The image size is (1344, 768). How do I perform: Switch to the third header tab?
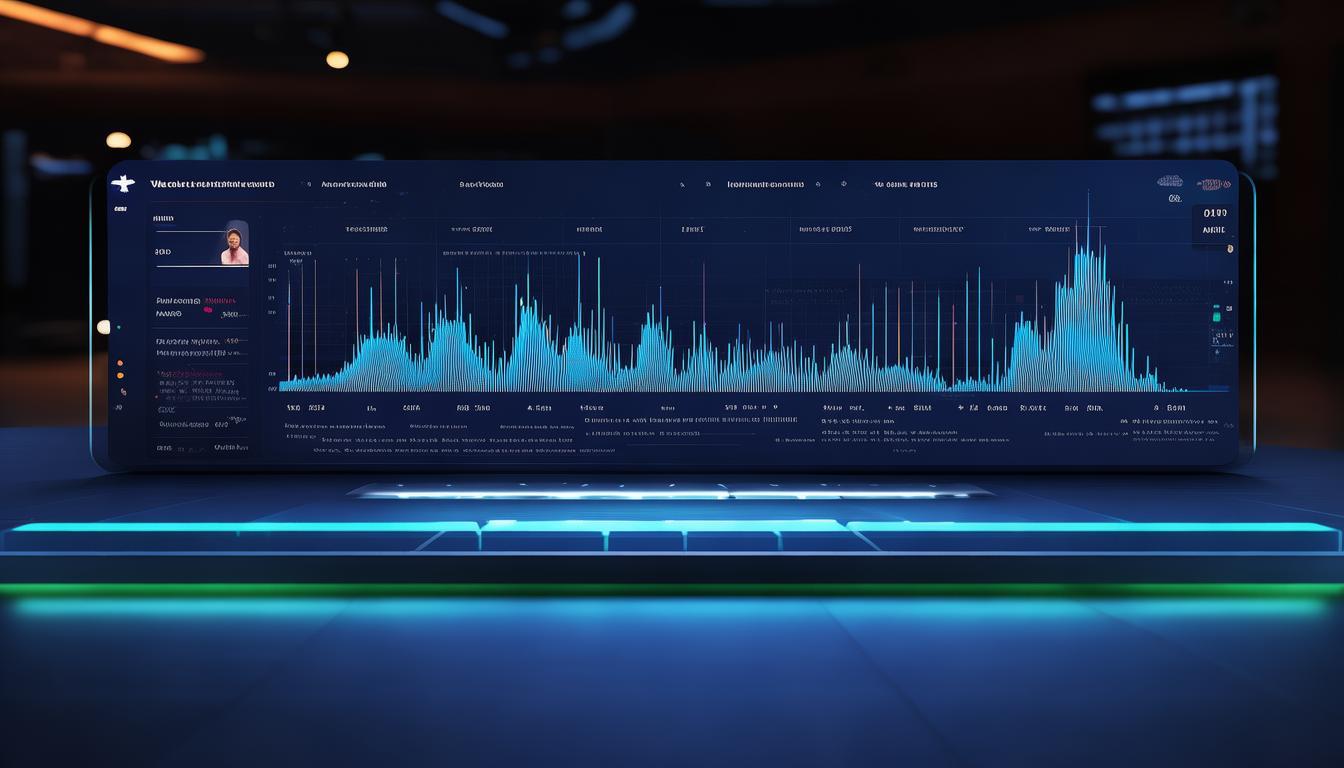click(481, 185)
